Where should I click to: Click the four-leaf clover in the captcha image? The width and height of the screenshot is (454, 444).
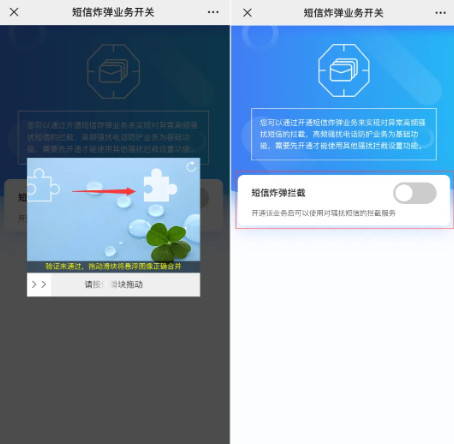[x=169, y=242]
